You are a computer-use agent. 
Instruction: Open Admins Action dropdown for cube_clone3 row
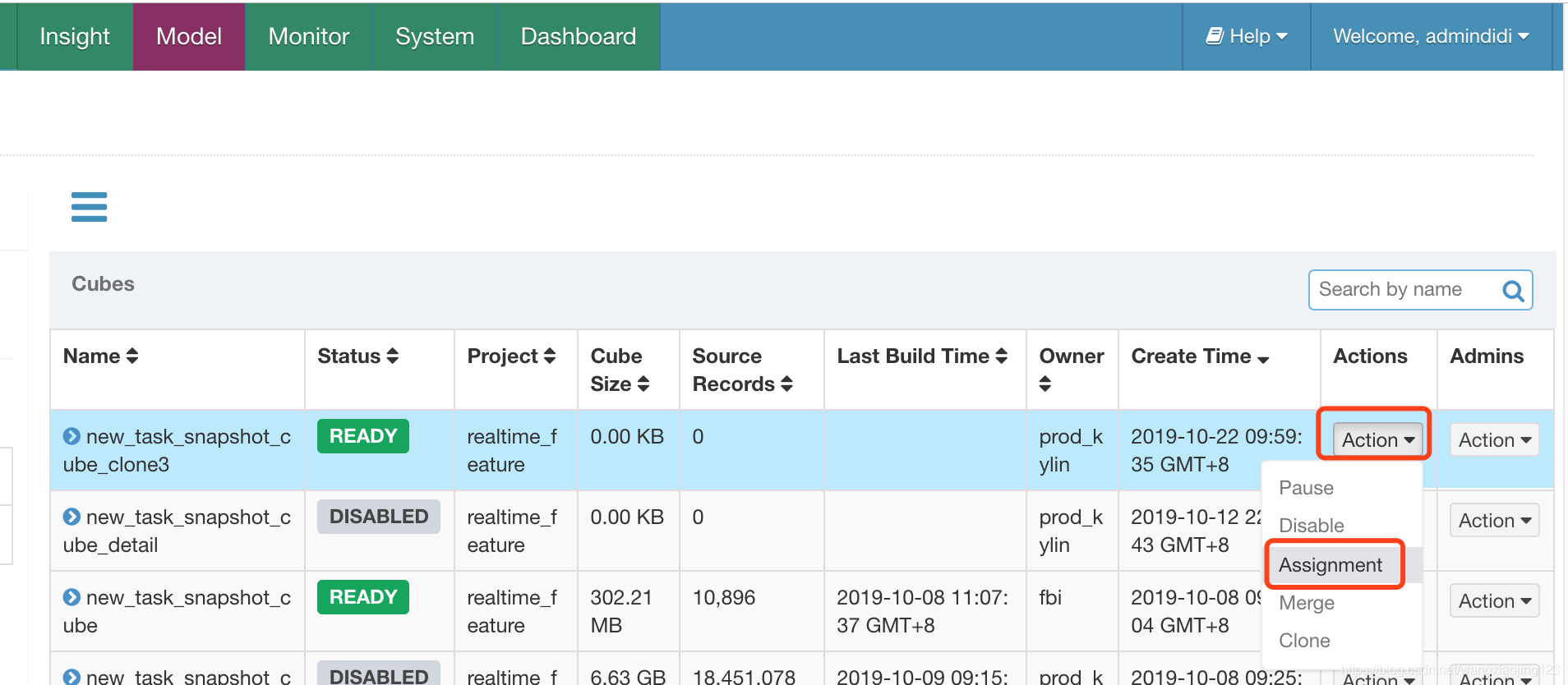[1494, 439]
